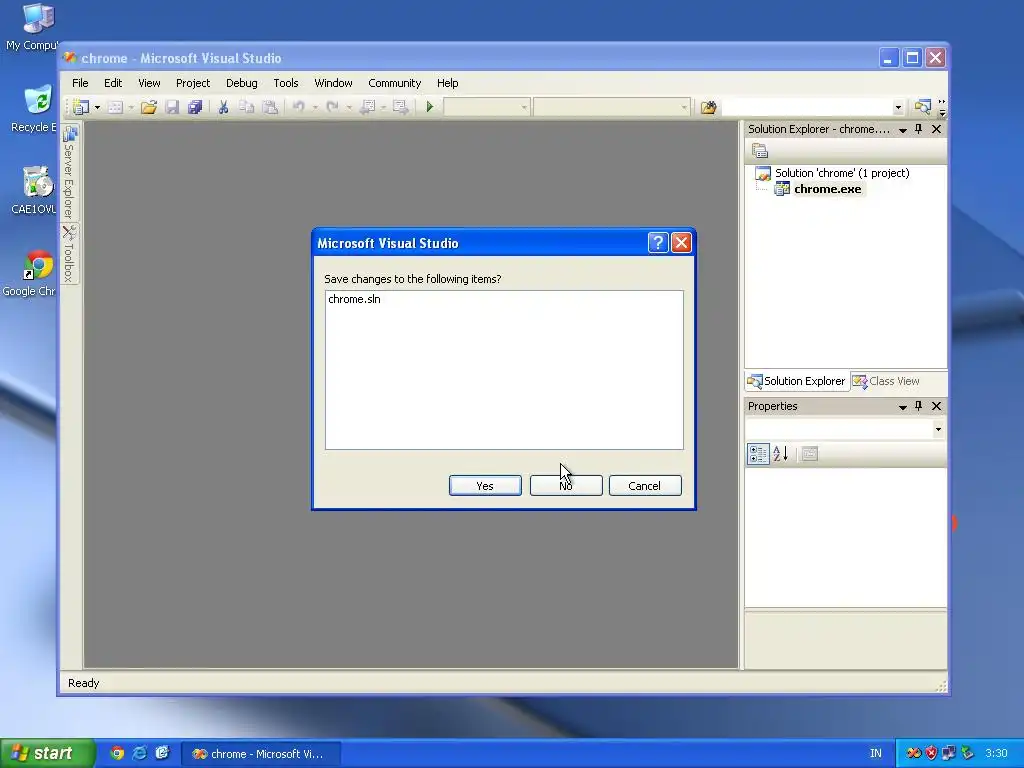Viewport: 1024px width, 768px height.
Task: Open the File menu
Action: tap(80, 83)
